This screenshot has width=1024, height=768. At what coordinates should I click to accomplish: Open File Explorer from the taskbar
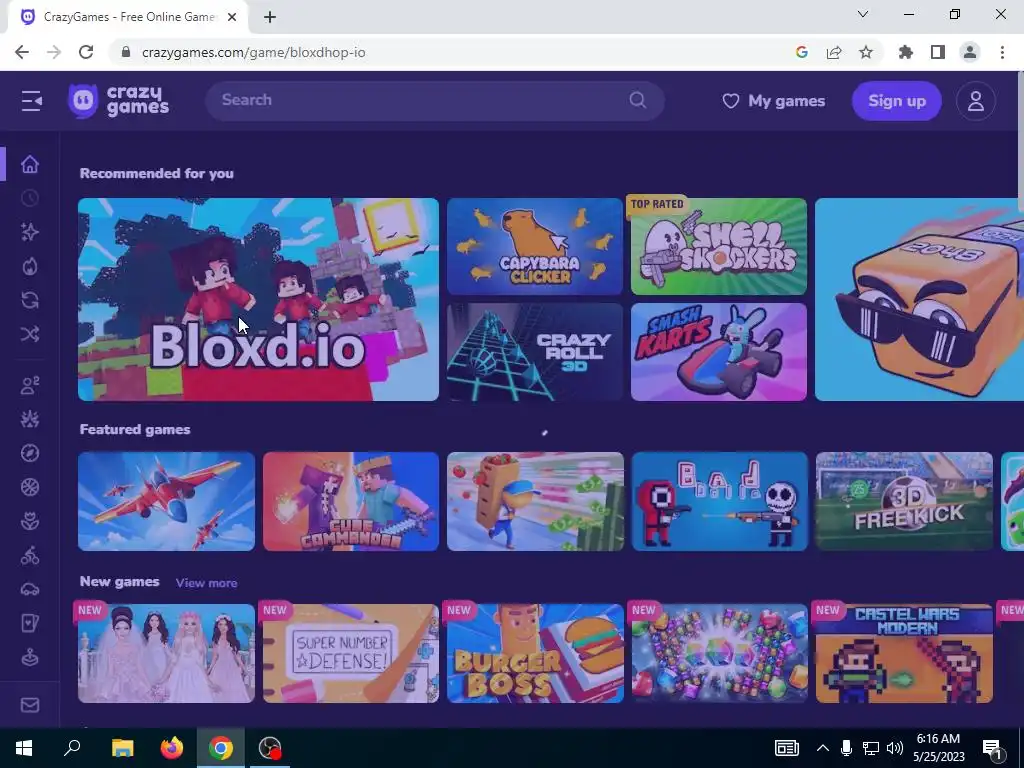[122, 748]
